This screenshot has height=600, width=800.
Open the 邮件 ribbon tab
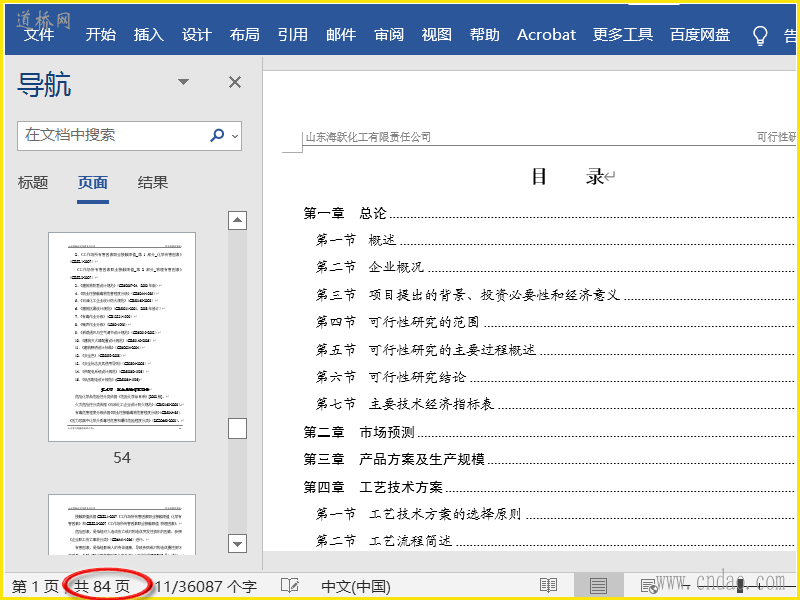(341, 35)
